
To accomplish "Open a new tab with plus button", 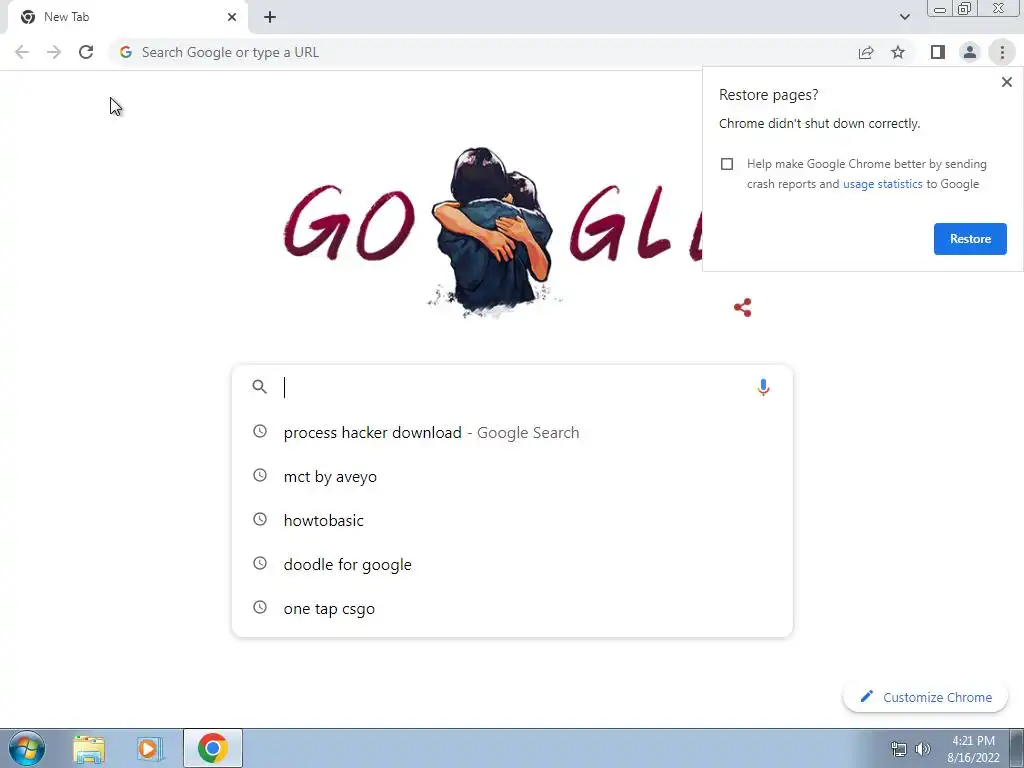I will click(270, 17).
